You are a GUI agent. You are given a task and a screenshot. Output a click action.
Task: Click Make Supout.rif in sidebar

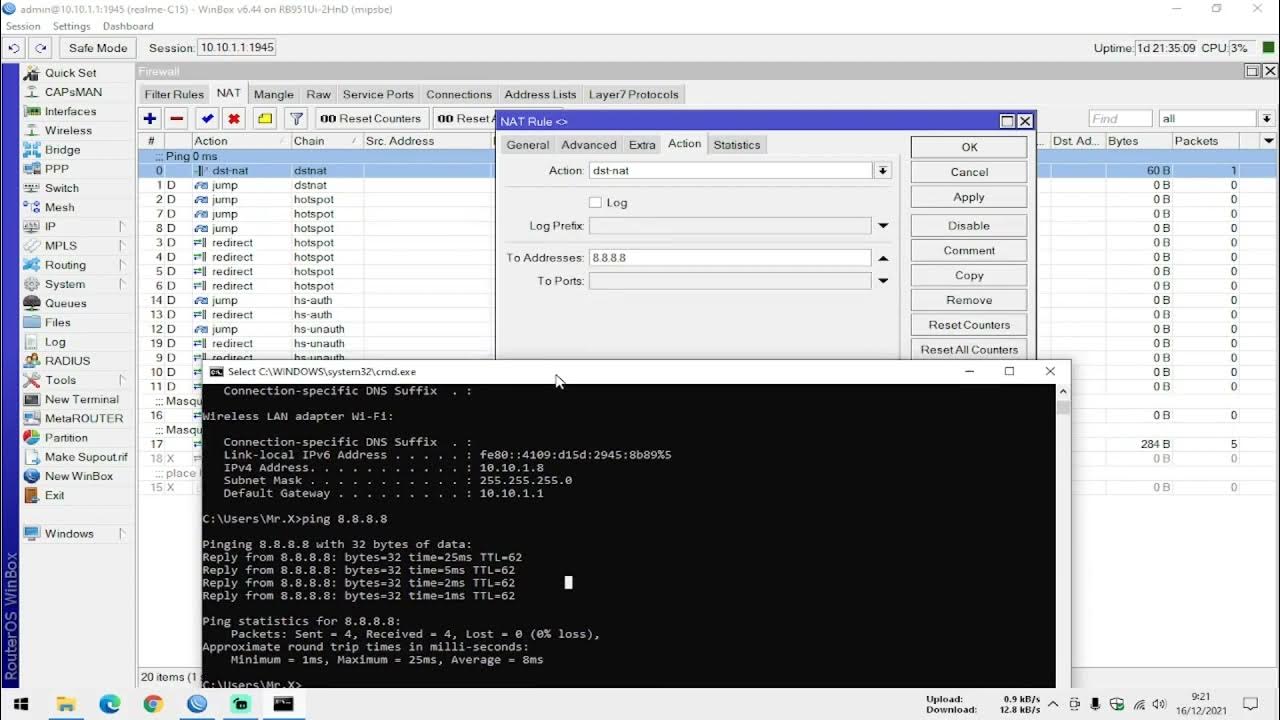click(86, 457)
